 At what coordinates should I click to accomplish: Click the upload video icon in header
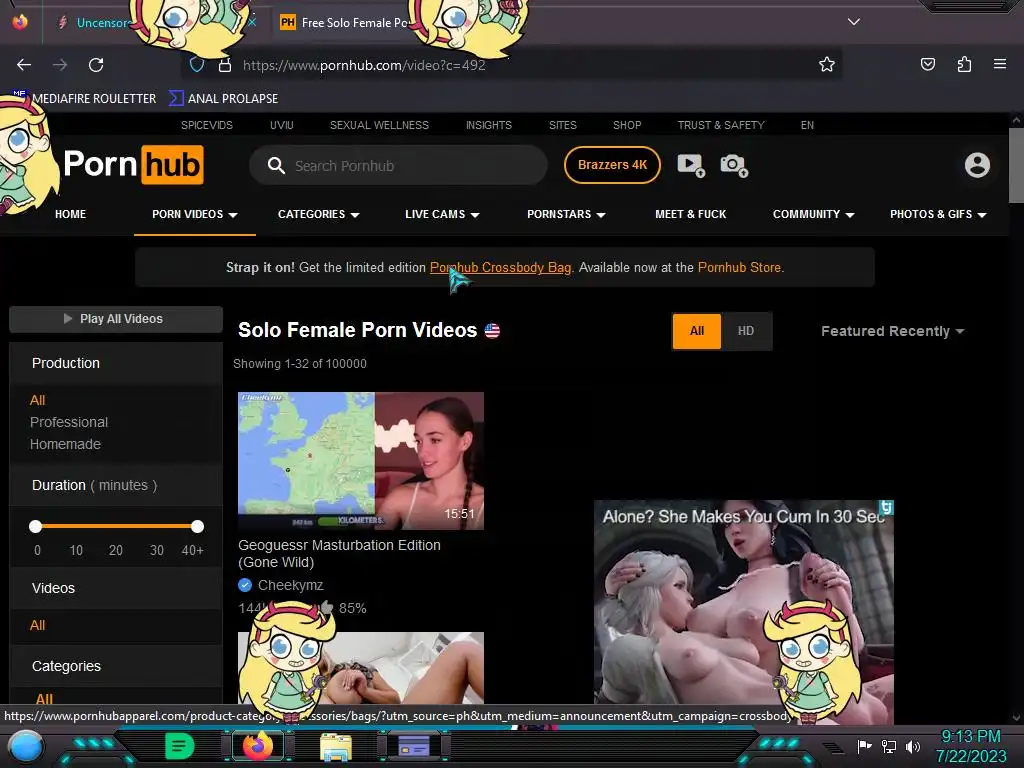[x=691, y=165]
